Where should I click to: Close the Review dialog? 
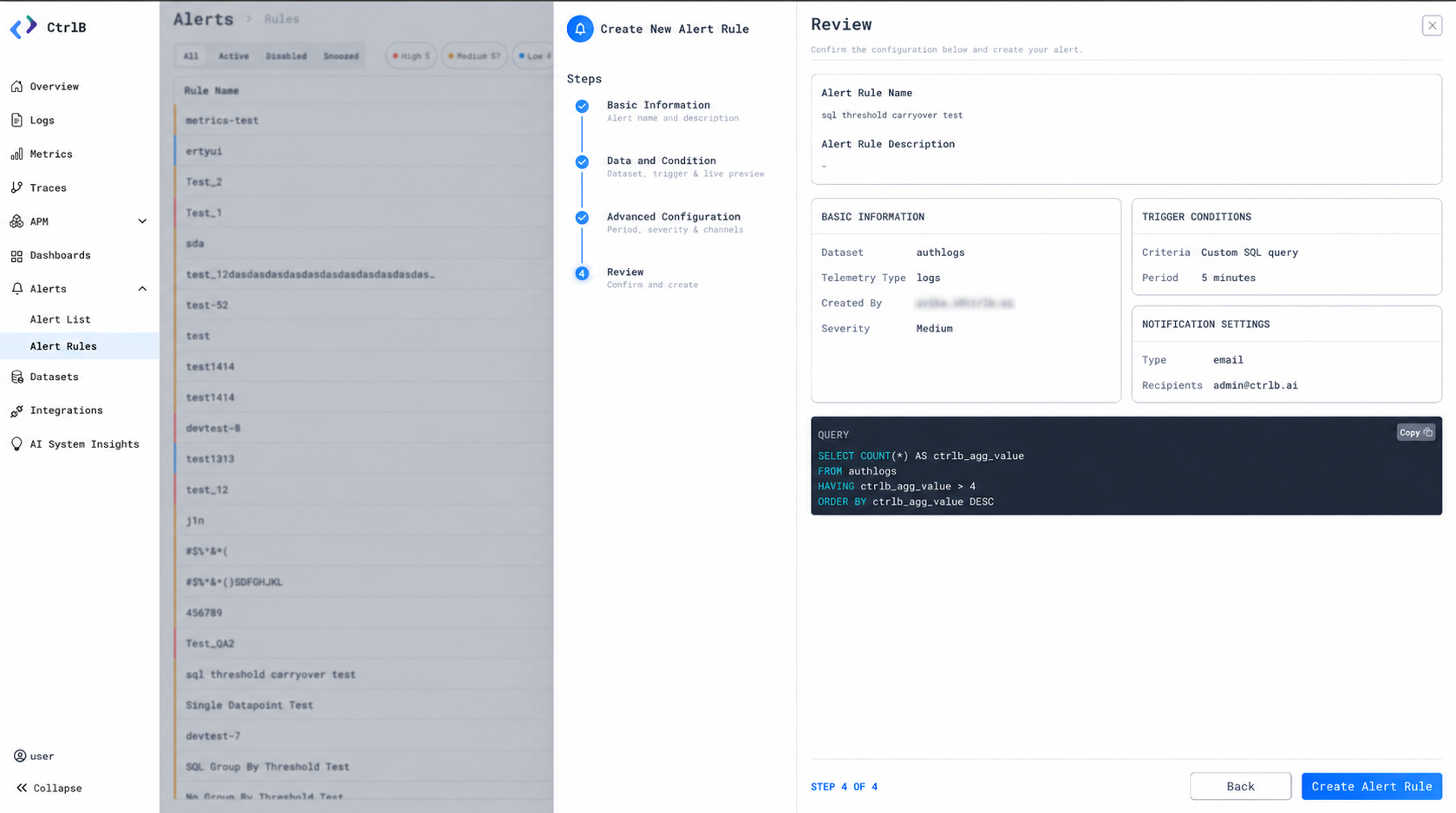1432,25
